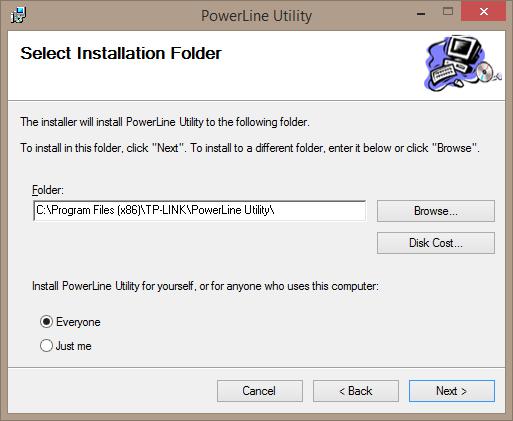Click the Select Installation Folder heading
Image resolution: width=513 pixels, height=421 pixels.
pyautogui.click(x=121, y=53)
